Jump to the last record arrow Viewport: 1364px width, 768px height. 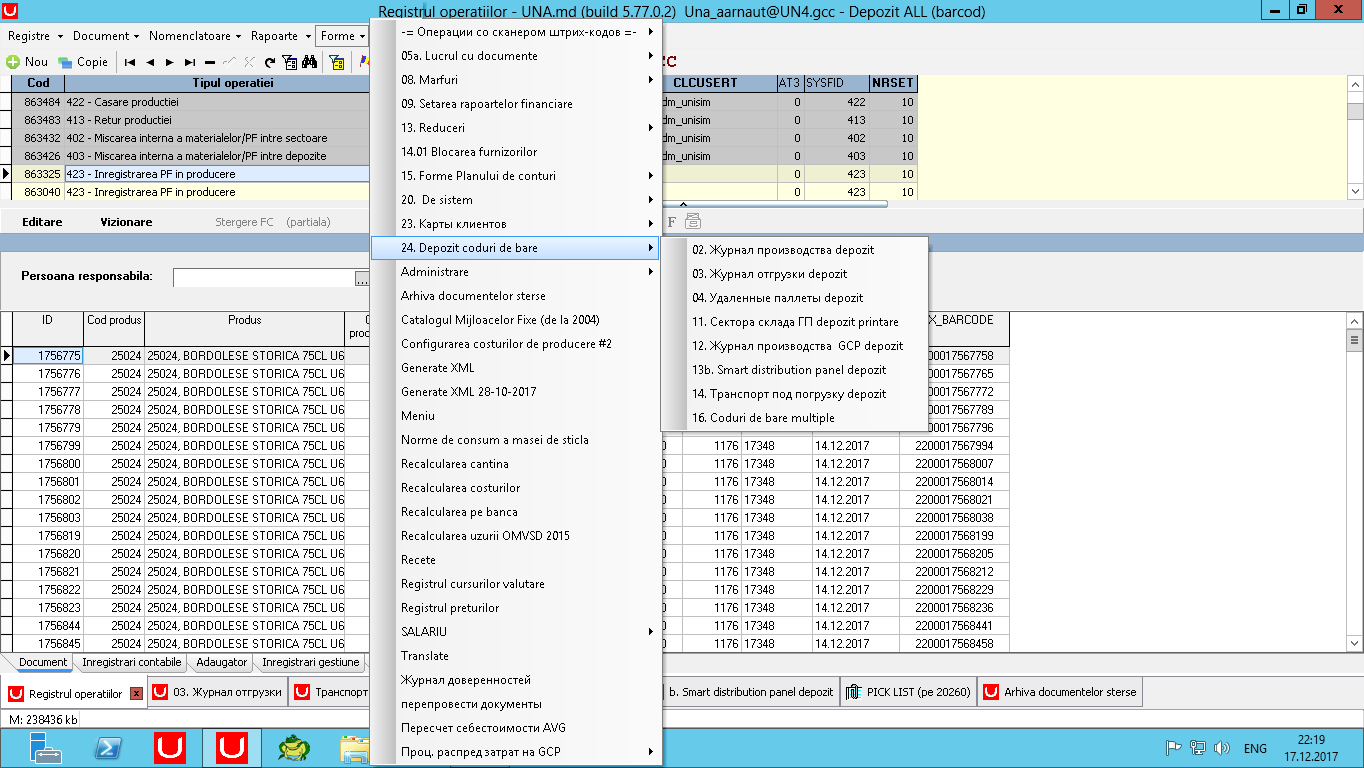[190, 62]
